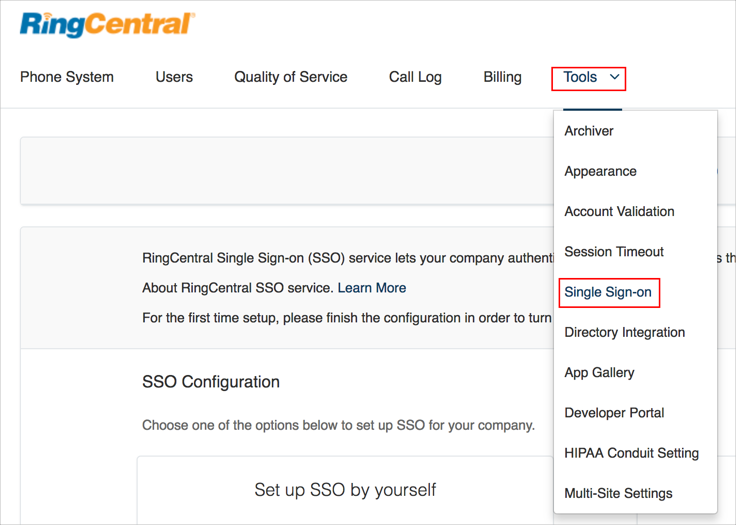Select HIPAA Conduit Setting
This screenshot has width=736, height=525.
(631, 453)
